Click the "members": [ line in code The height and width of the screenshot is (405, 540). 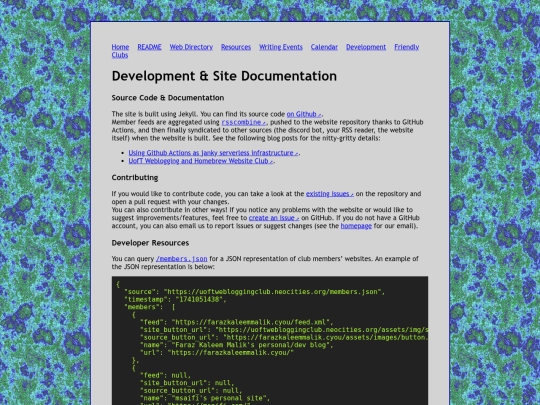150,307
